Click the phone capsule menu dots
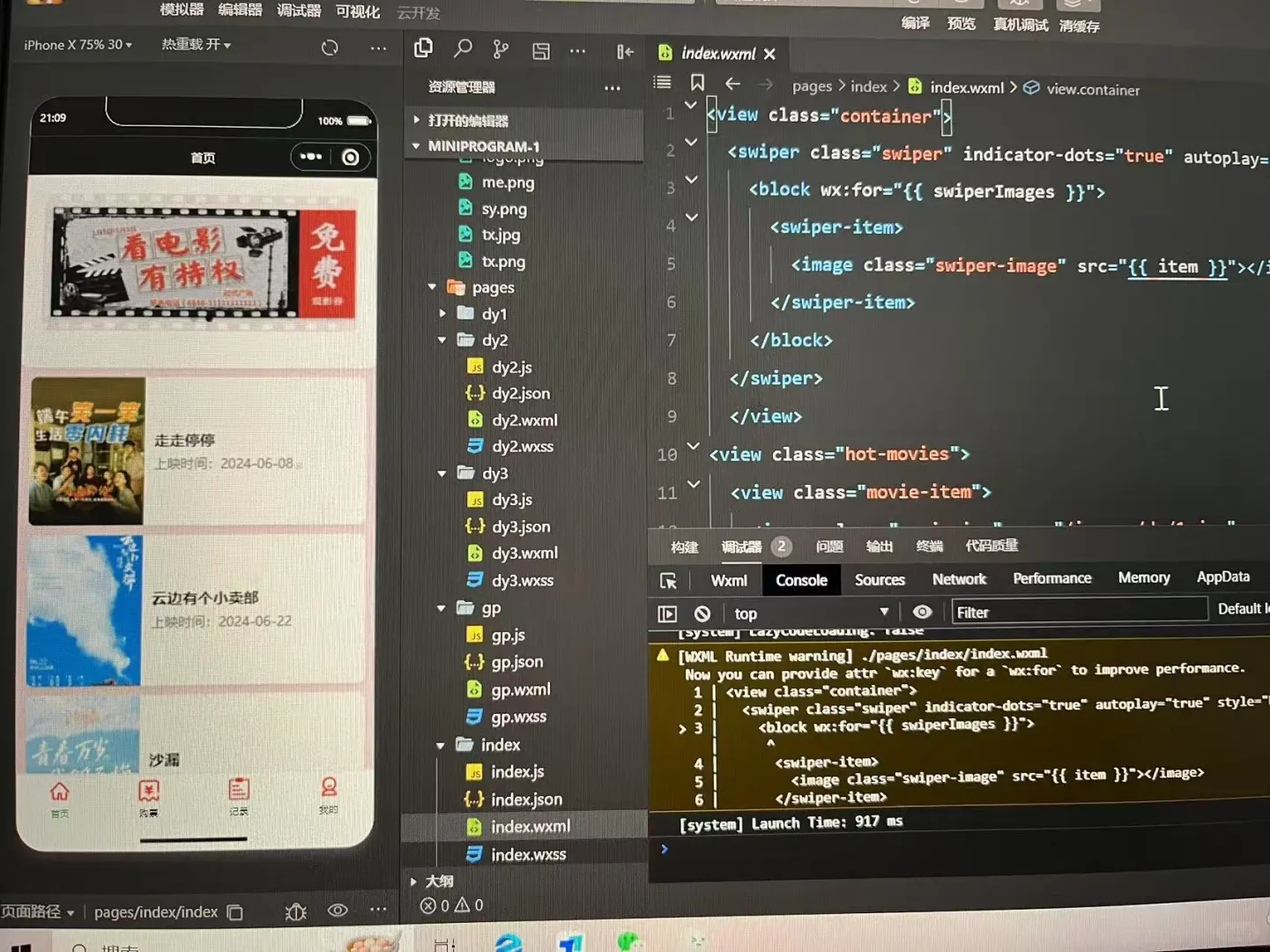 [x=311, y=157]
